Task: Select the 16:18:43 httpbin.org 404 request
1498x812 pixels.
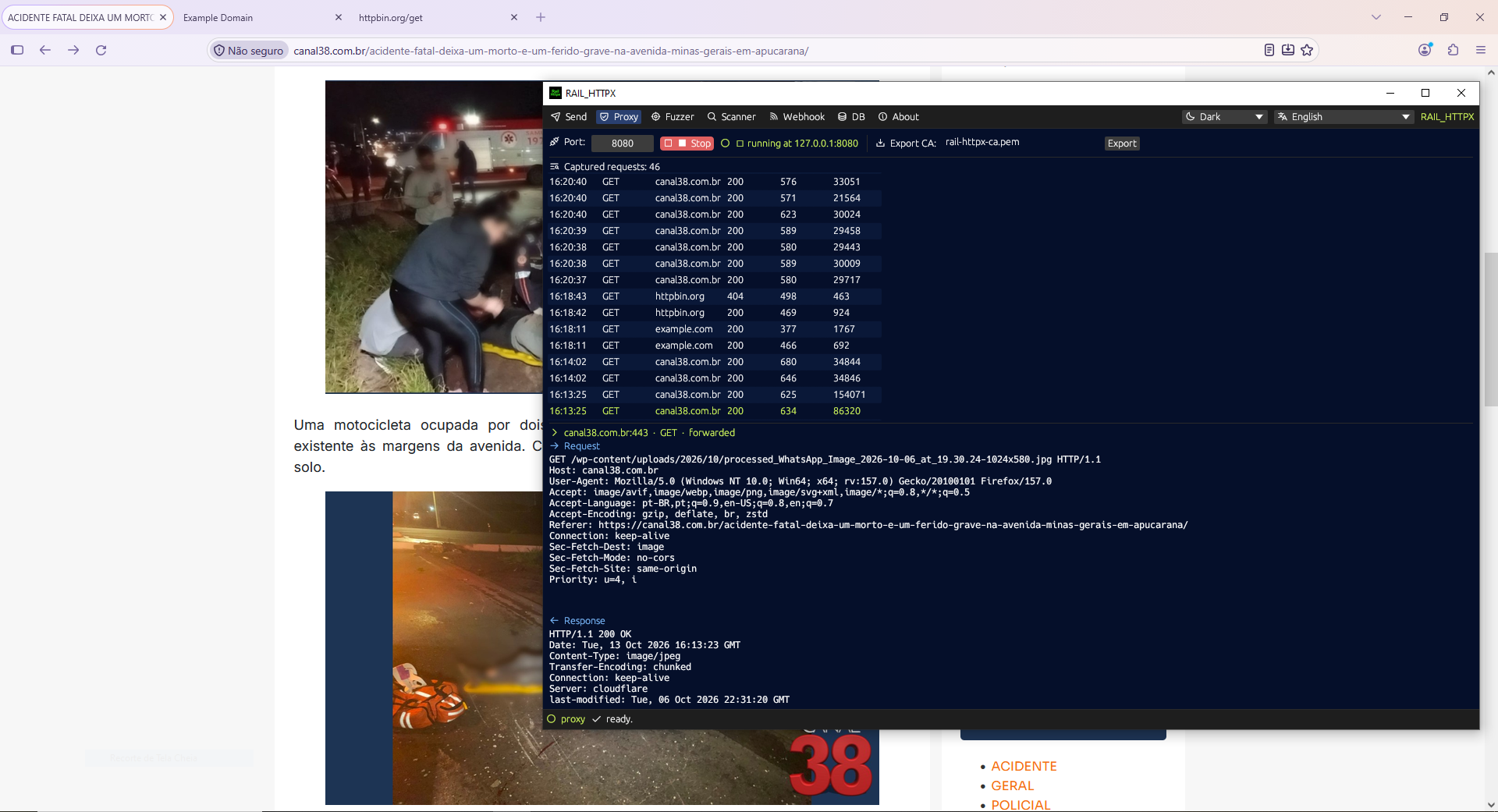Action: 715,296
